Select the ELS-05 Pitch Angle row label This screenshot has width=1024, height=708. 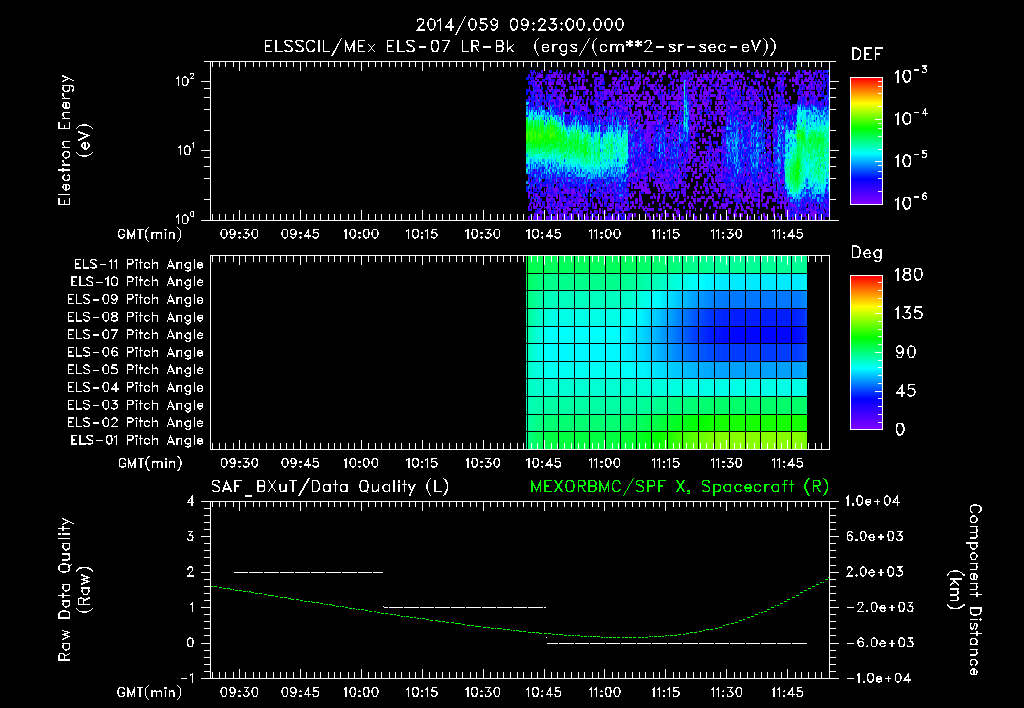[135, 370]
